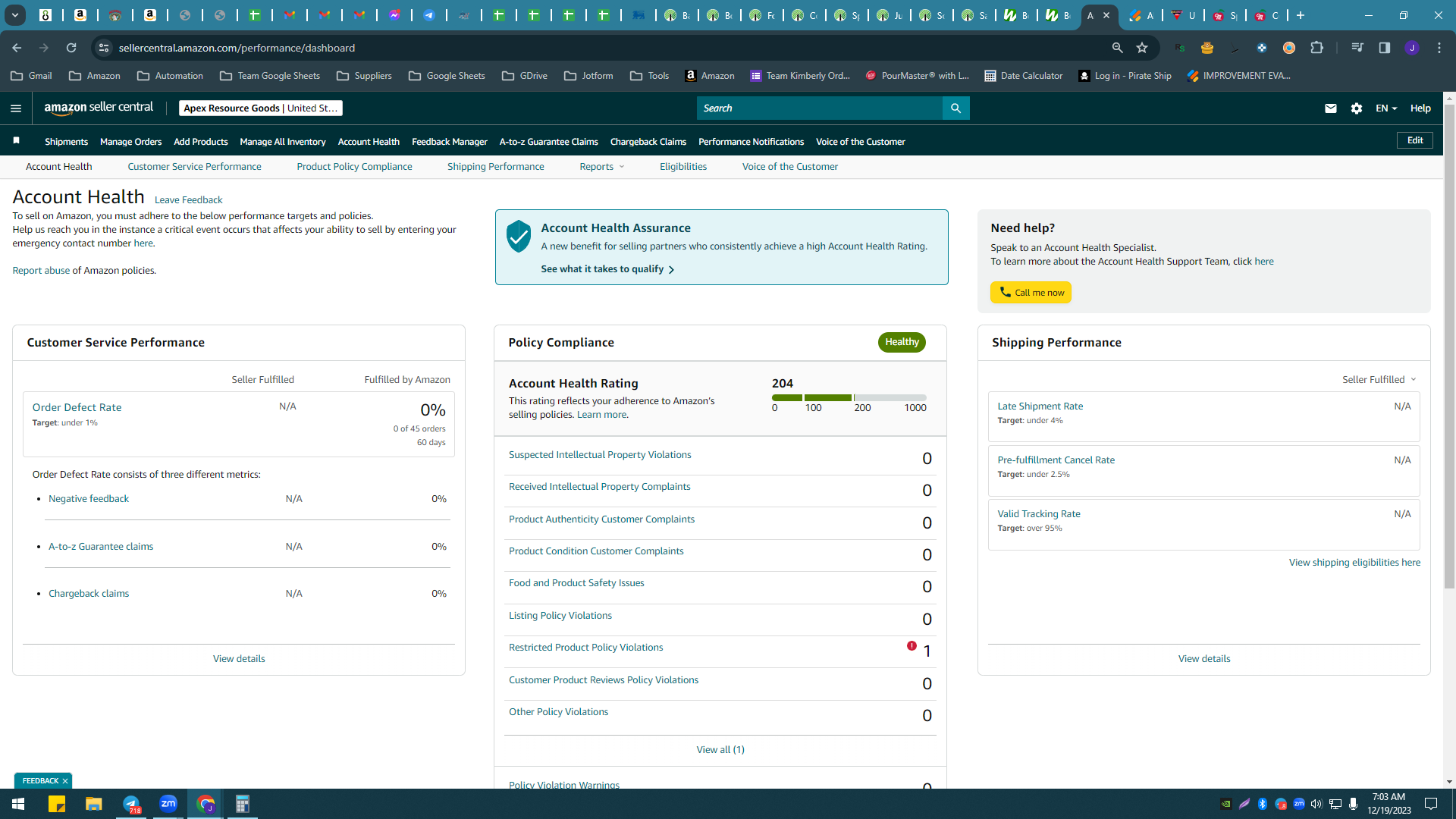The image size is (1456, 819).
Task: Click the browser address bar URL
Action: [x=237, y=48]
